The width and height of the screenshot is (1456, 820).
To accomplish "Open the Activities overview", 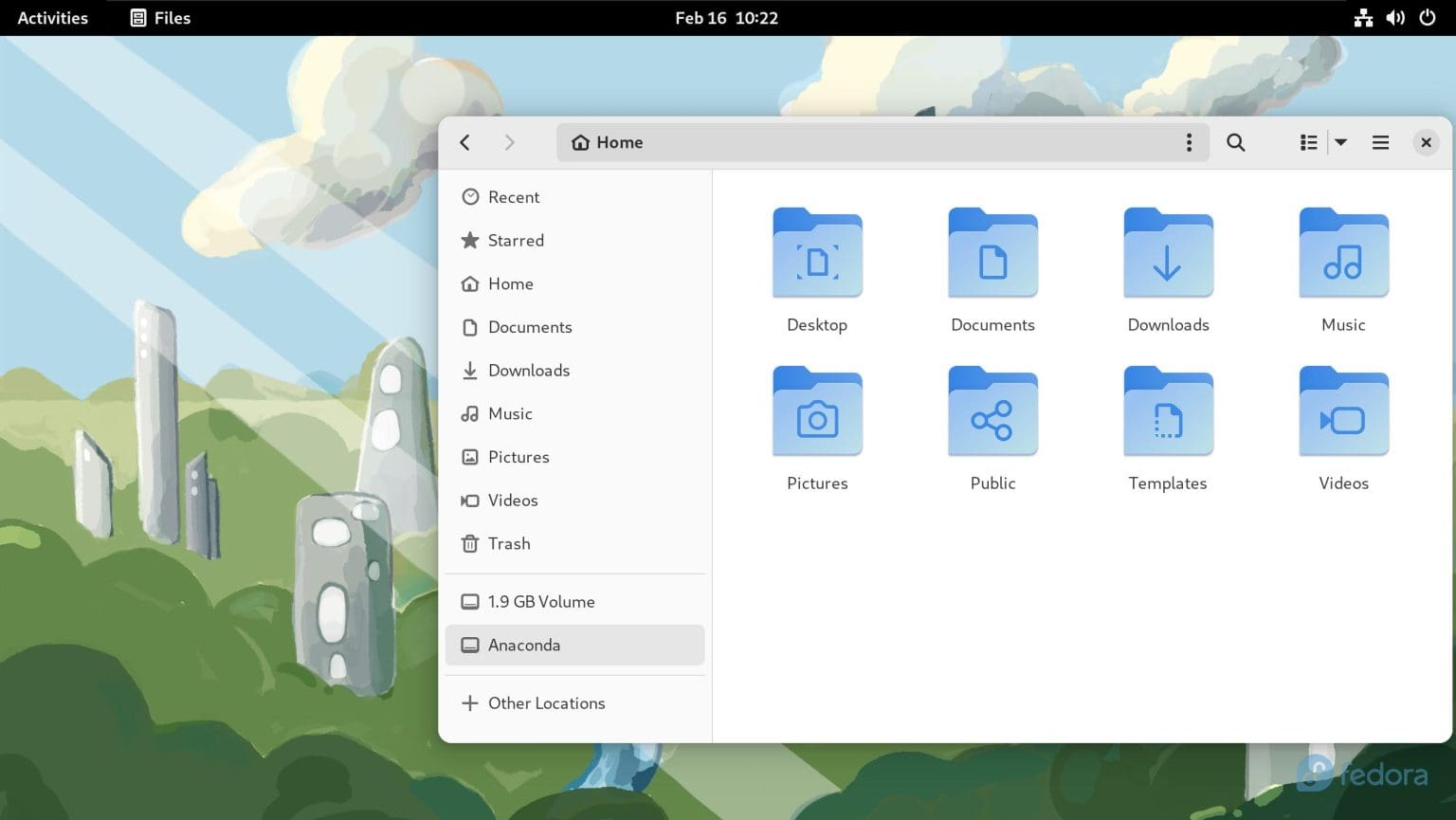I will click(52, 17).
